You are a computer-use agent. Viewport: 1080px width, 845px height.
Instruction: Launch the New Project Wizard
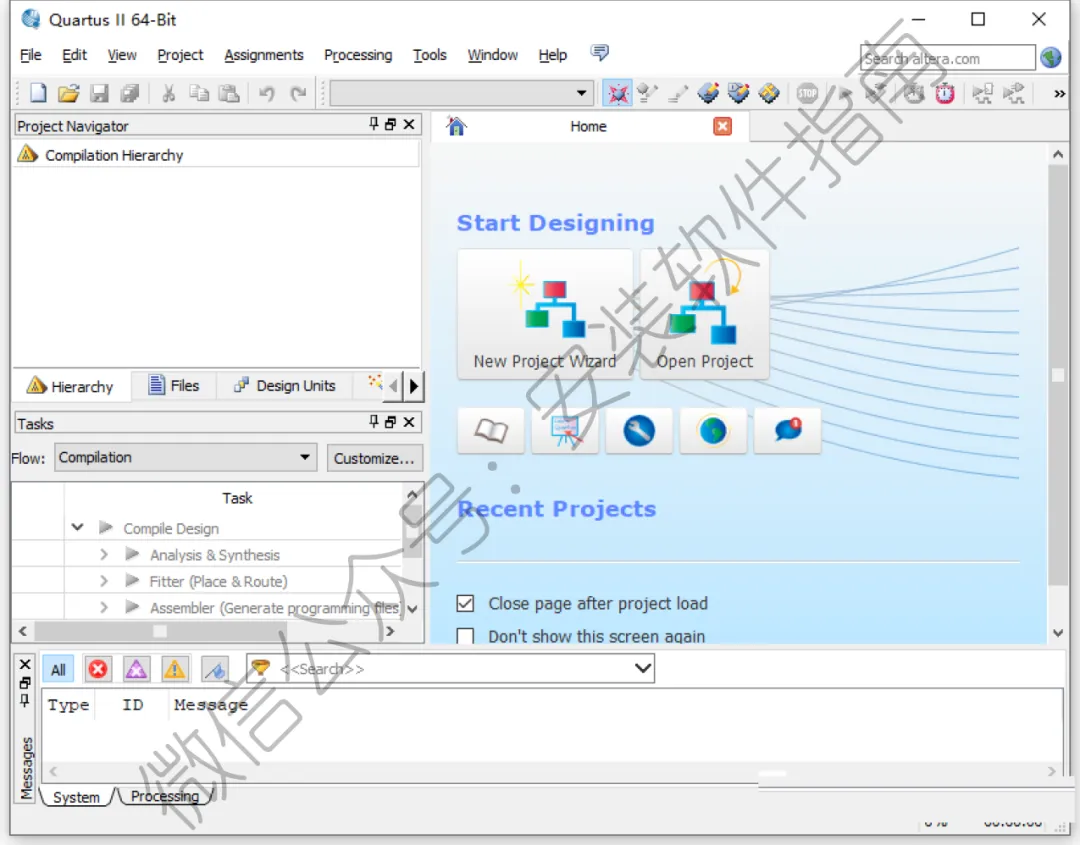[544, 313]
